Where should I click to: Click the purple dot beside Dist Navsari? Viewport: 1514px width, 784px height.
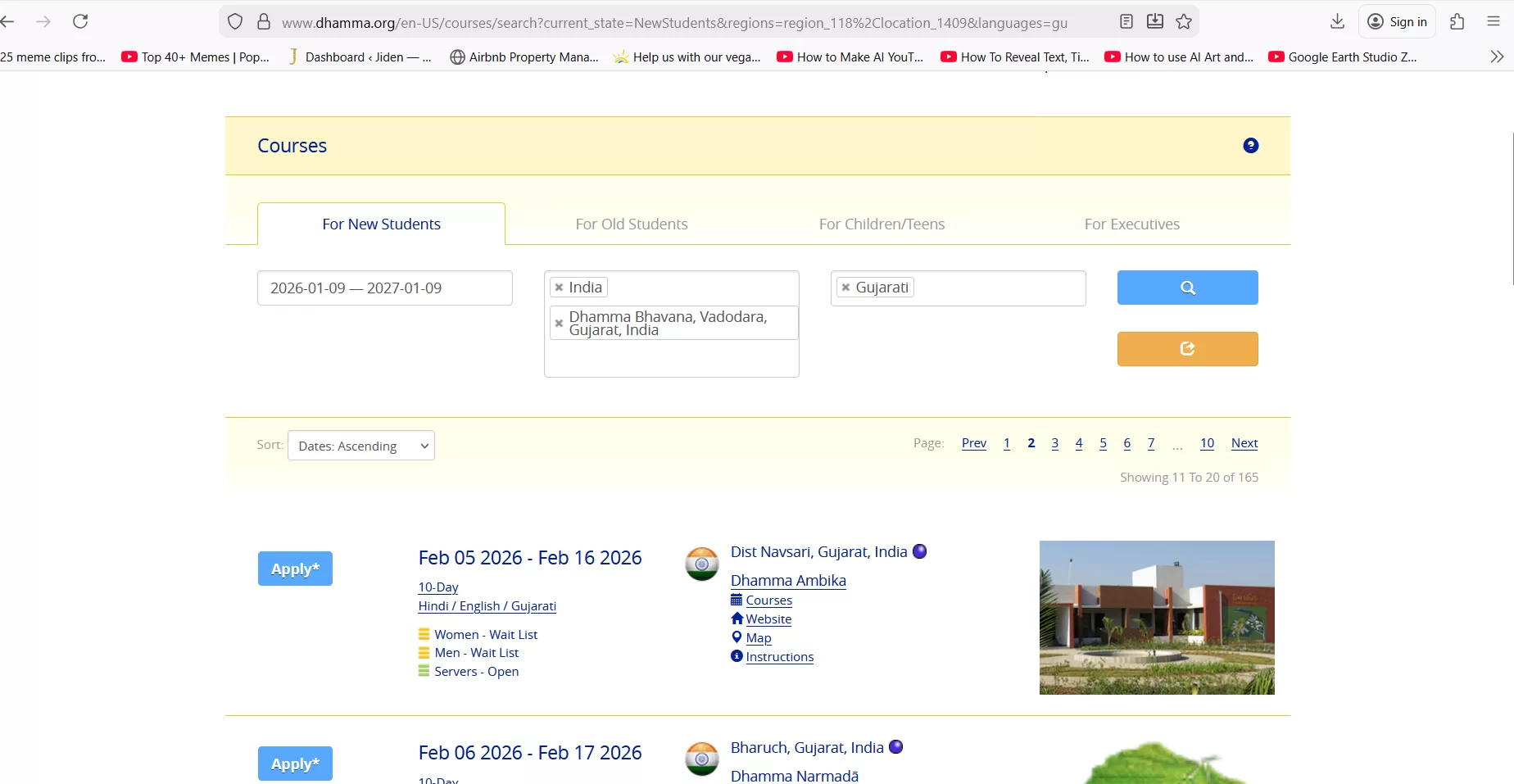click(919, 551)
